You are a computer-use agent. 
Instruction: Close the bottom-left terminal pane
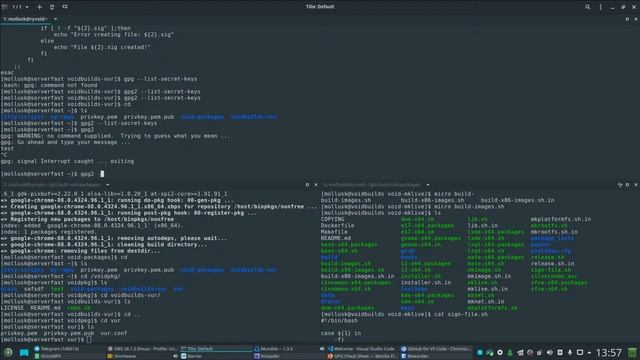tap(316, 185)
